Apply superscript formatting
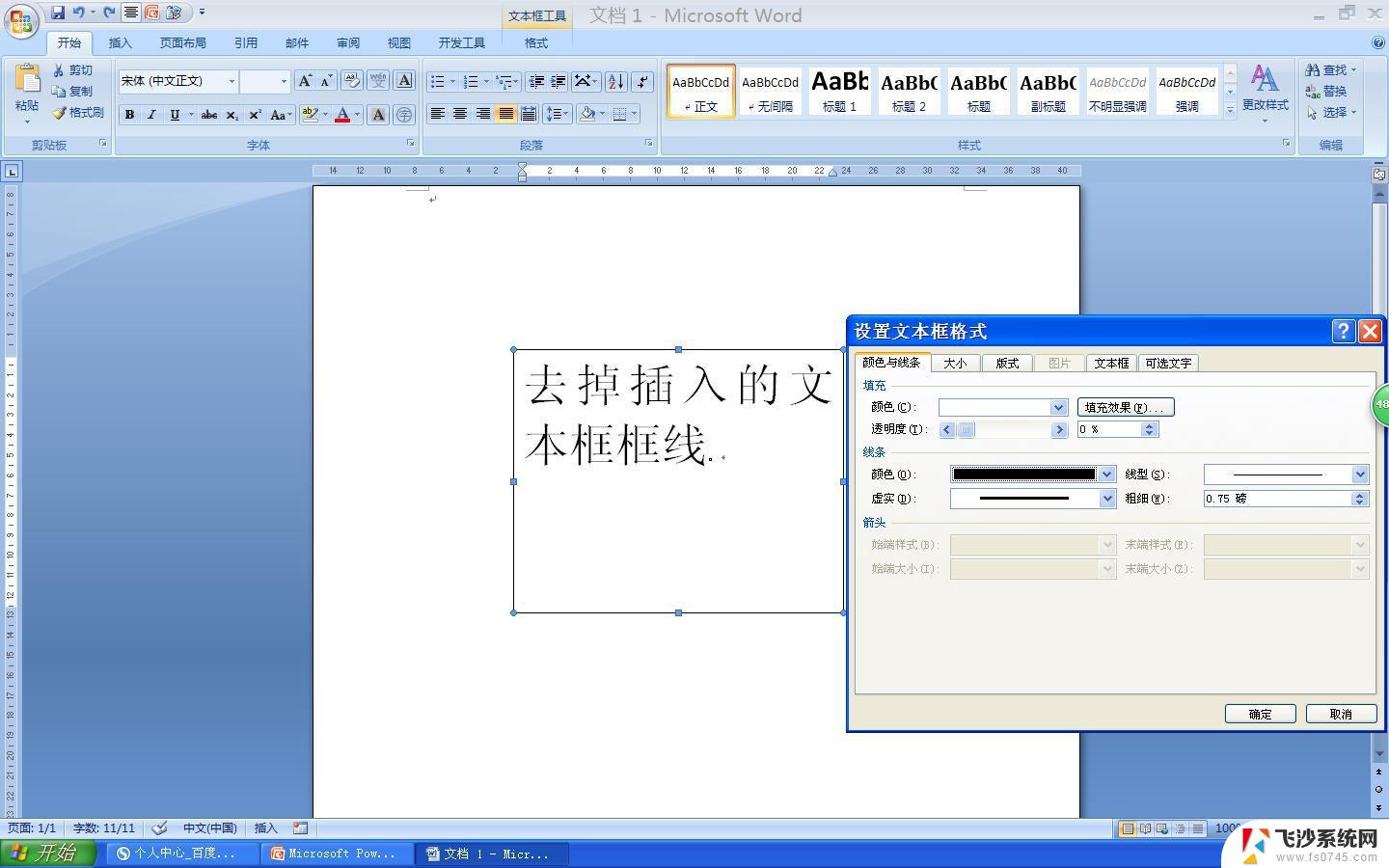Image resolution: width=1389 pixels, height=868 pixels. click(x=255, y=115)
